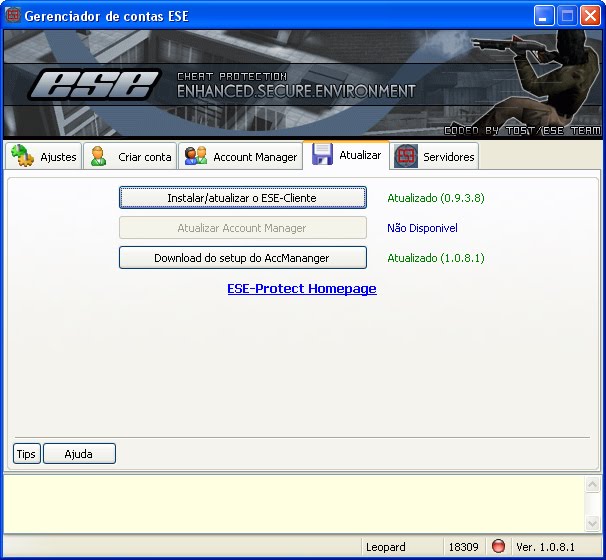Click the red Servidores tab icon
This screenshot has width=606, height=560.
click(406, 156)
